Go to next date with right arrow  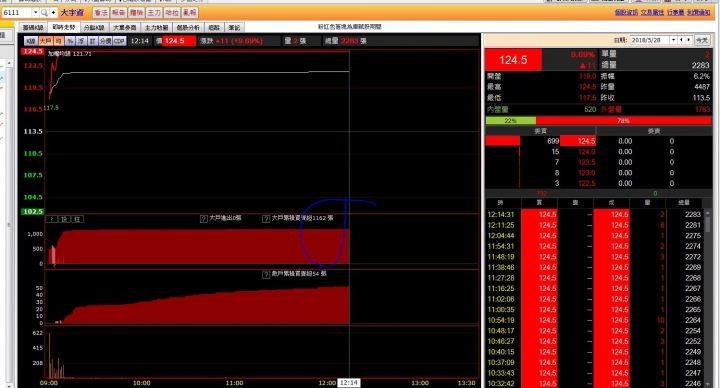(x=688, y=40)
